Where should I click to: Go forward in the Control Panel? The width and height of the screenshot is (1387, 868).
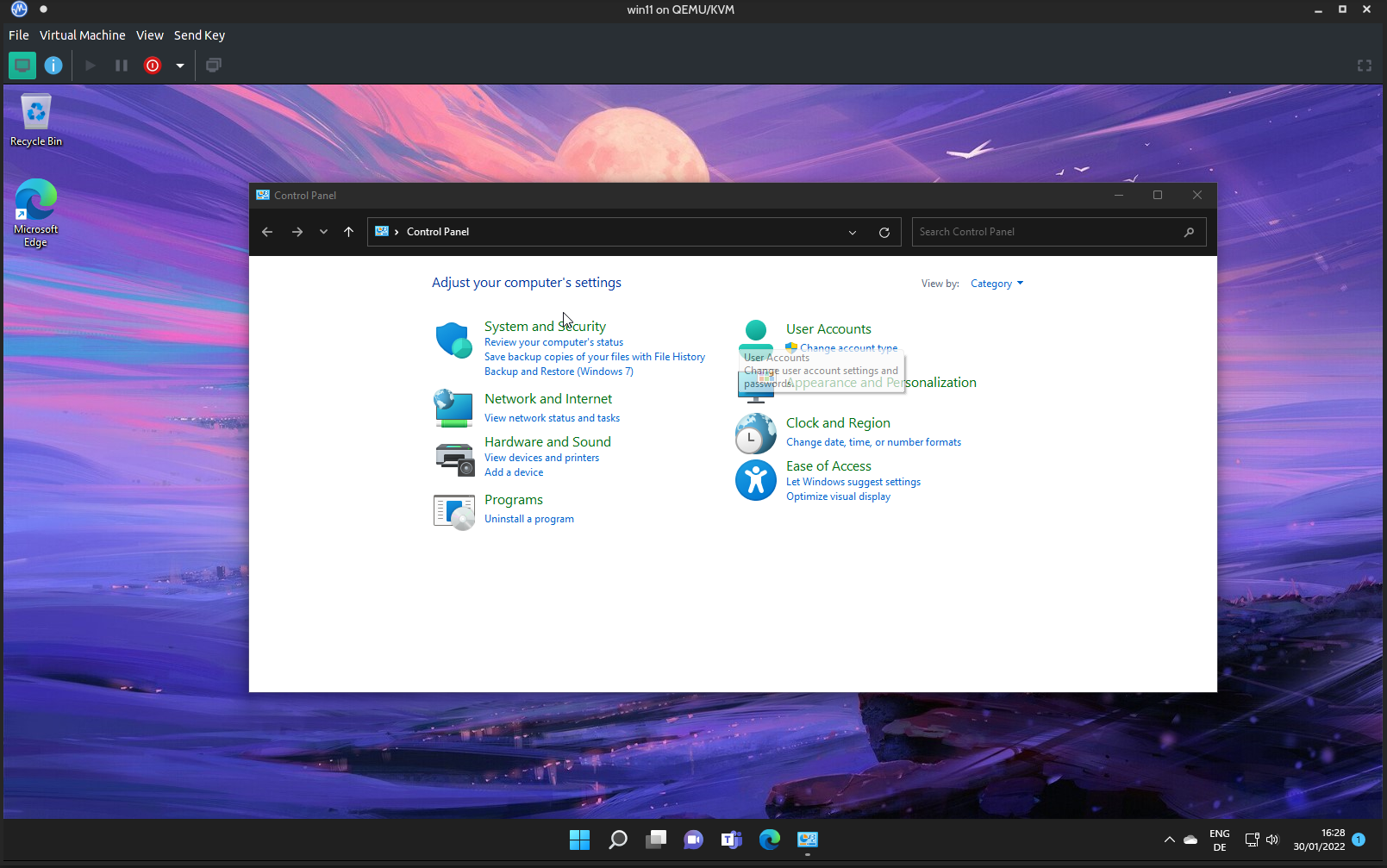point(297,232)
